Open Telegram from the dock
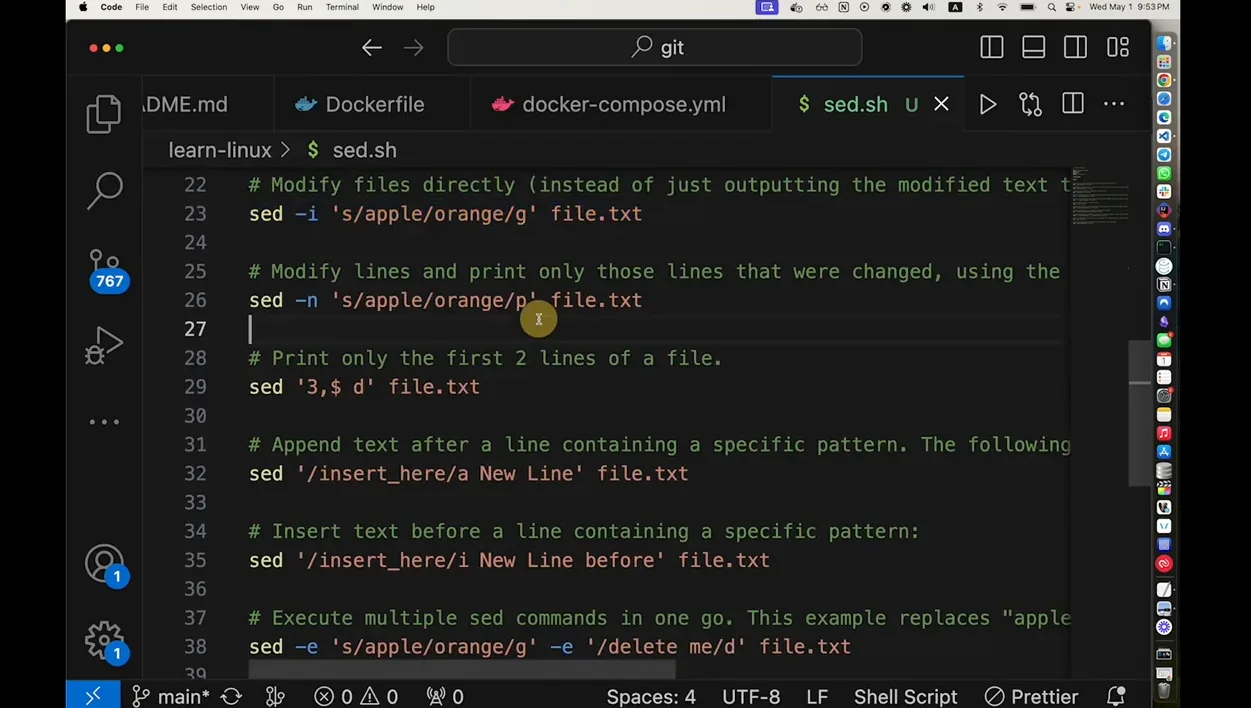This screenshot has height=708, width=1251. (x=1164, y=155)
